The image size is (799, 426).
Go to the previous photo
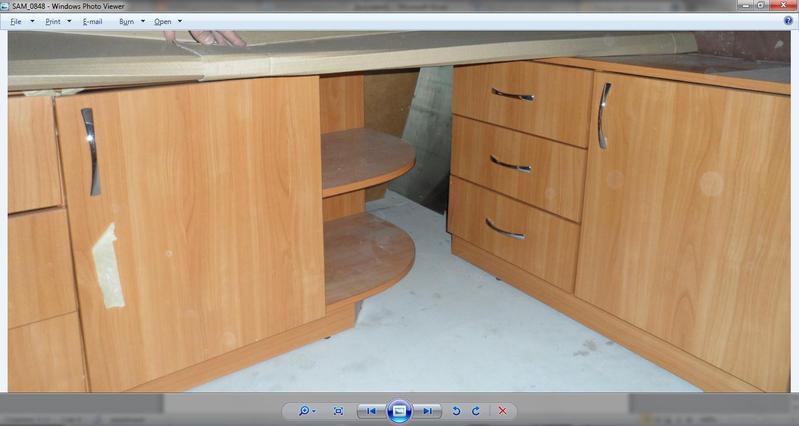pyautogui.click(x=371, y=411)
